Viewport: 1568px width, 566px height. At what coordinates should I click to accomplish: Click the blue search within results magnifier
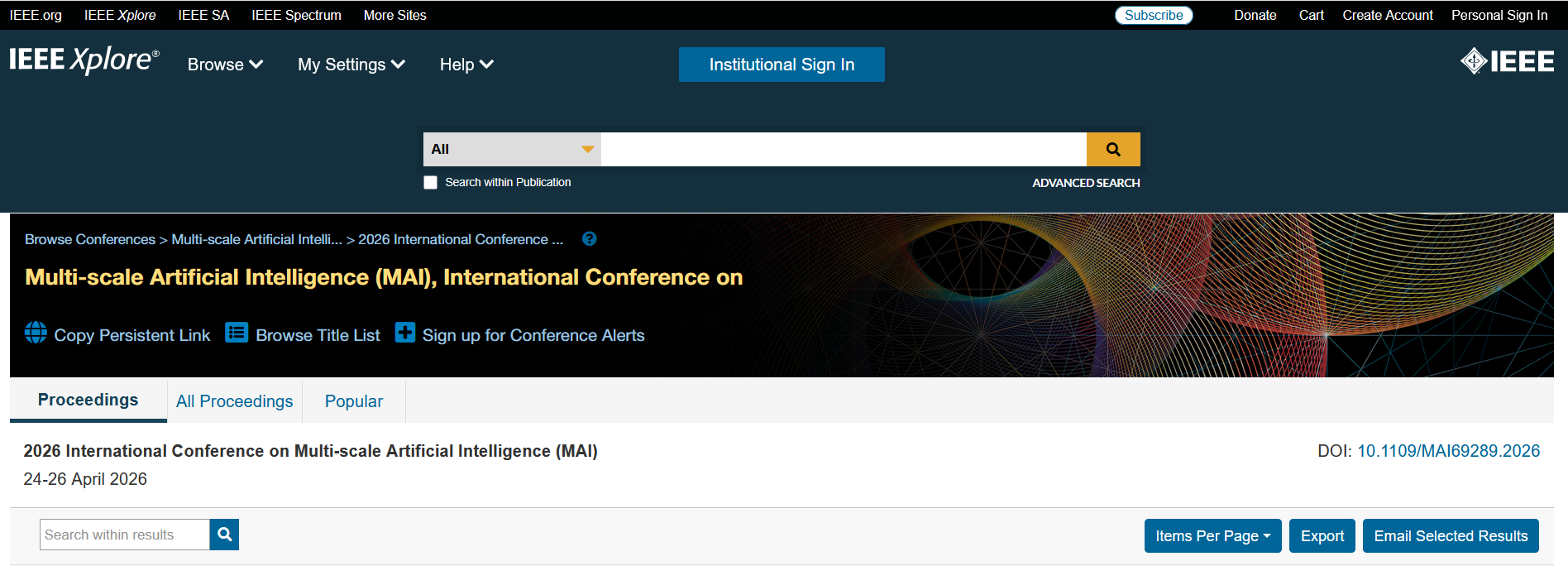tap(224, 535)
